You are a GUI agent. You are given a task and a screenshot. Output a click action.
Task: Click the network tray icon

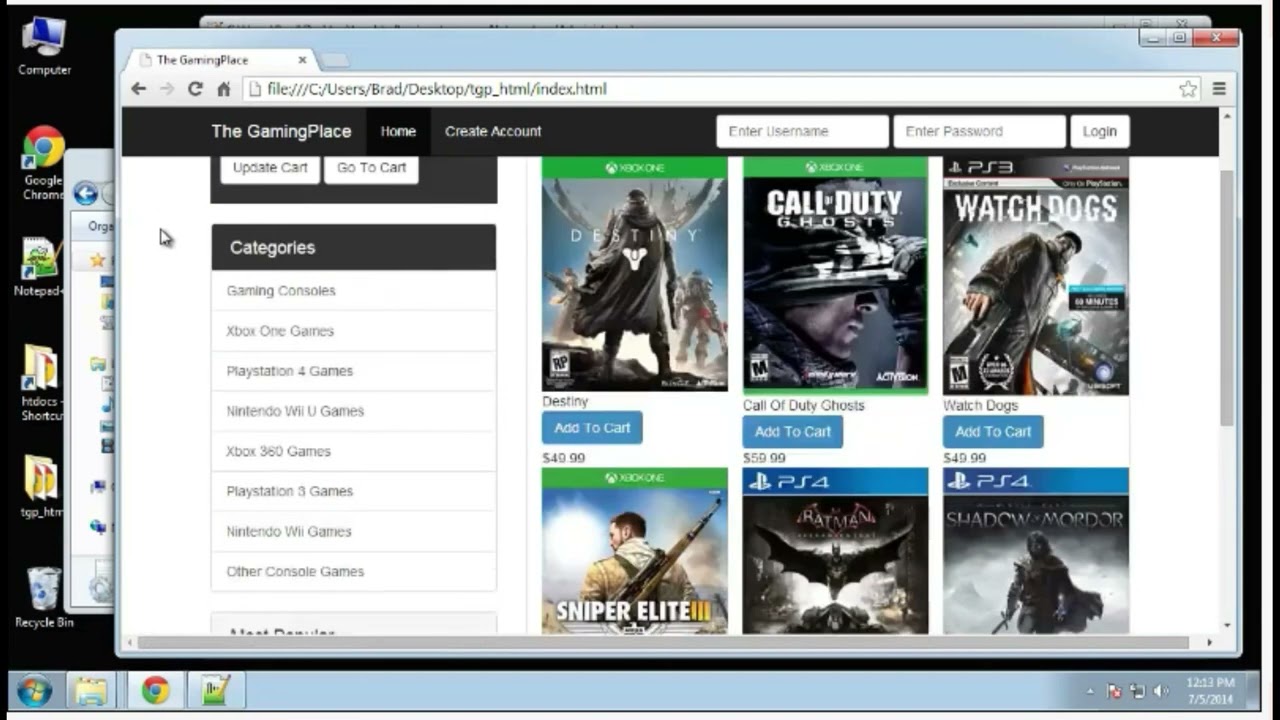pos(1137,691)
